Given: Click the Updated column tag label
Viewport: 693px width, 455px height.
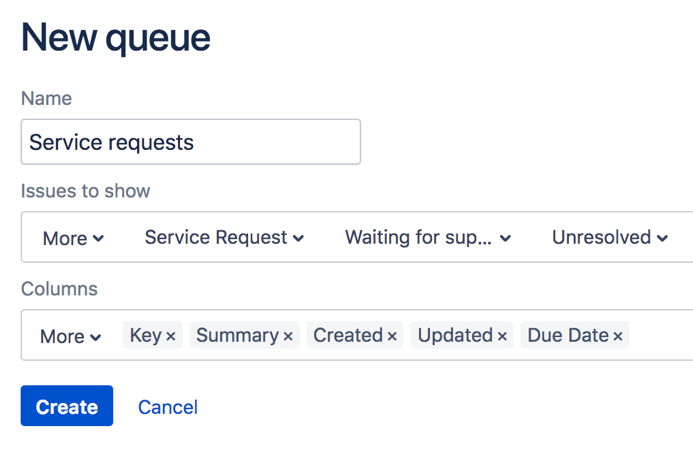Looking at the screenshot, I should (455, 336).
